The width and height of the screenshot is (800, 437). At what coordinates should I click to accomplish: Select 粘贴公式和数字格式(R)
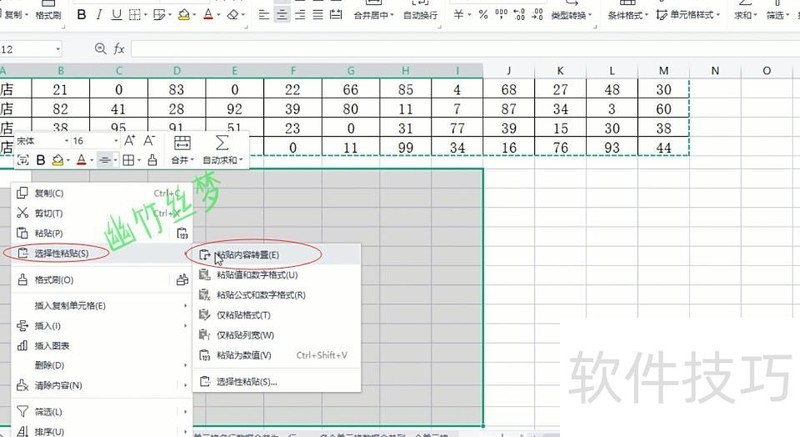[276, 295]
